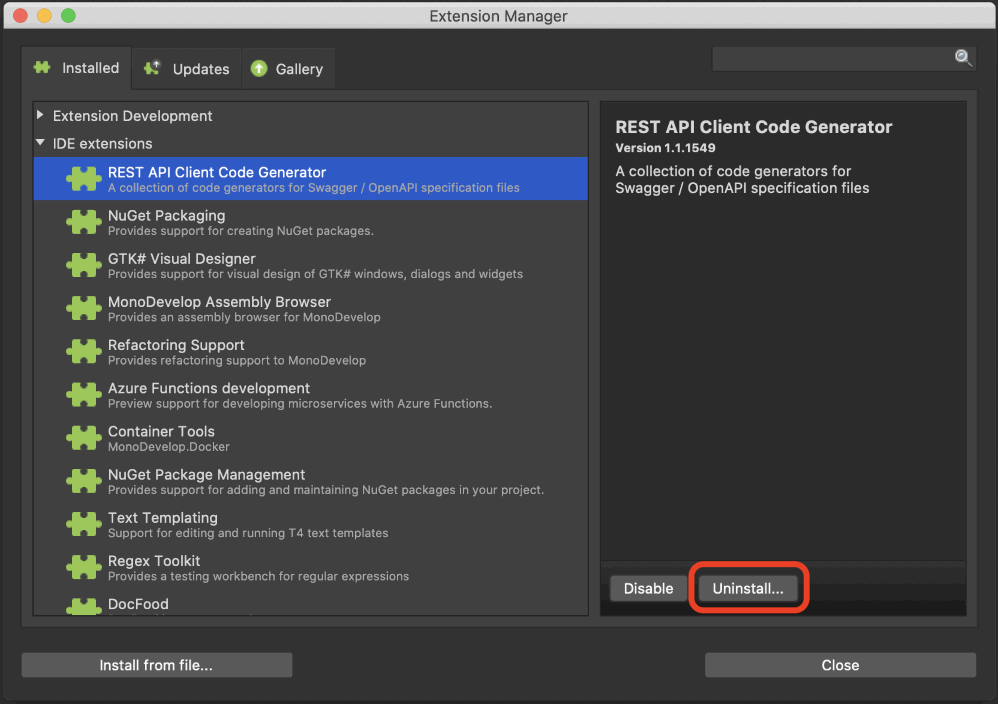Screen dimensions: 998x704
Task: Click the Extension Development label
Action: point(132,116)
